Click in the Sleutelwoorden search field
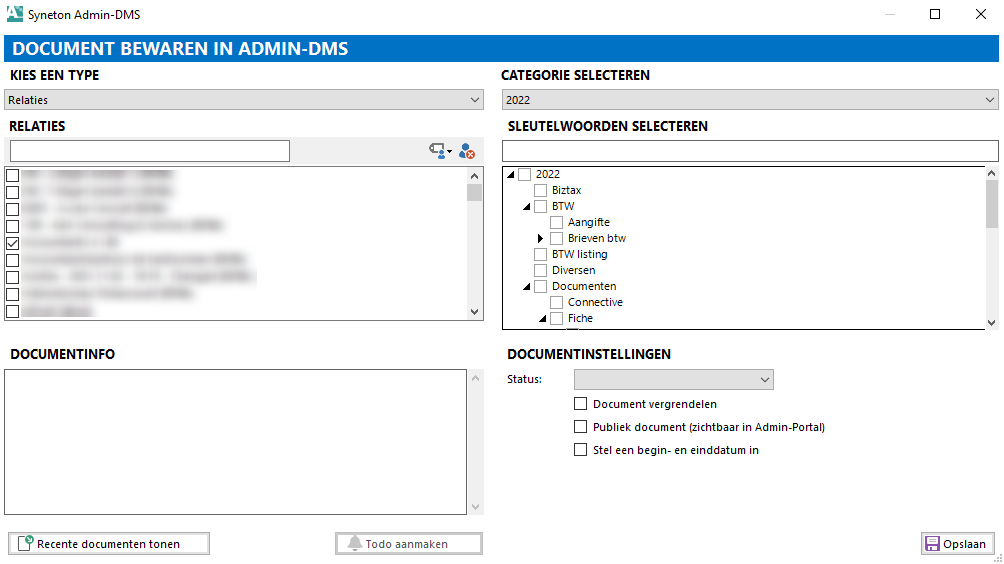 [x=749, y=151]
